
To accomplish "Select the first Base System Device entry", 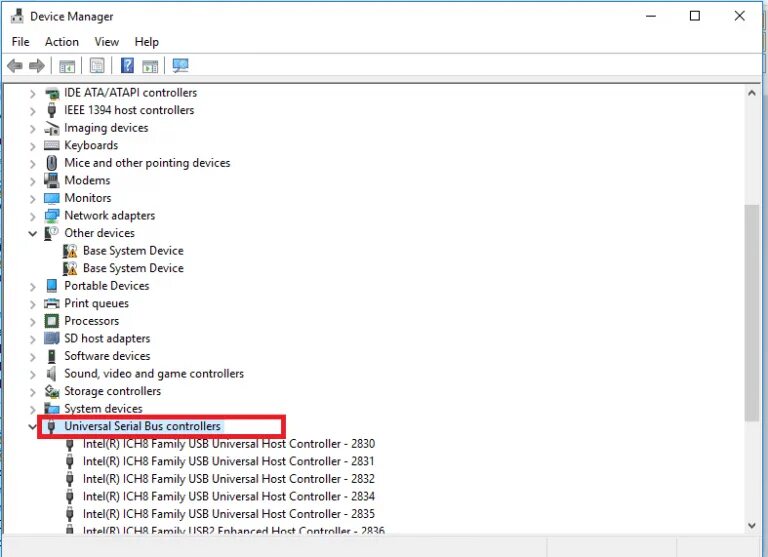I will tap(133, 251).
